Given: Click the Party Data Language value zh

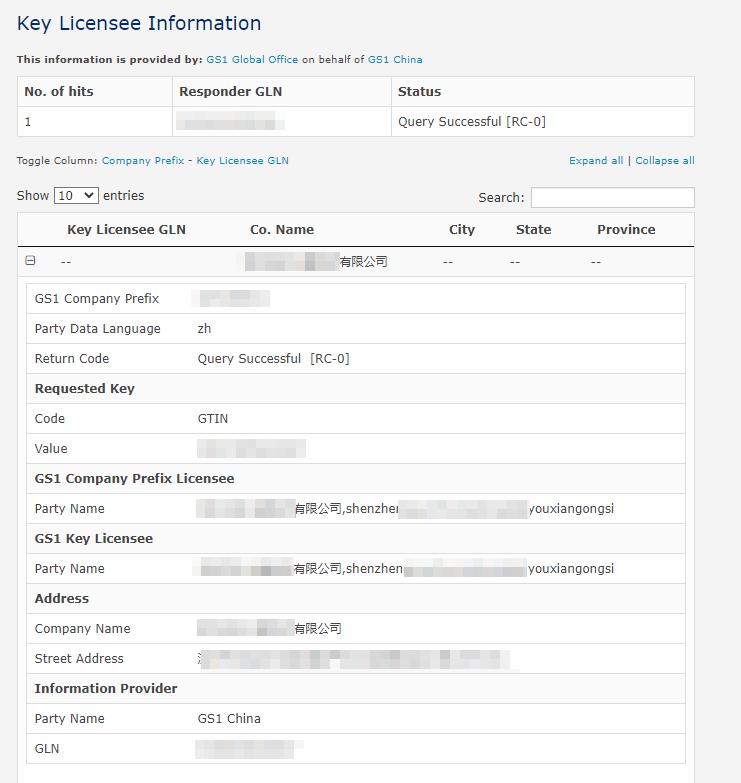Looking at the screenshot, I should pyautogui.click(x=205, y=329).
